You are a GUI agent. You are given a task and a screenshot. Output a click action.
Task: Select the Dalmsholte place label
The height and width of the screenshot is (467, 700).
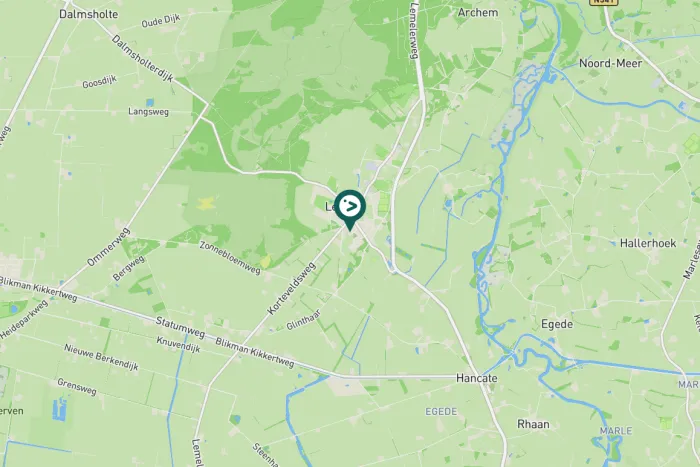coord(89,14)
